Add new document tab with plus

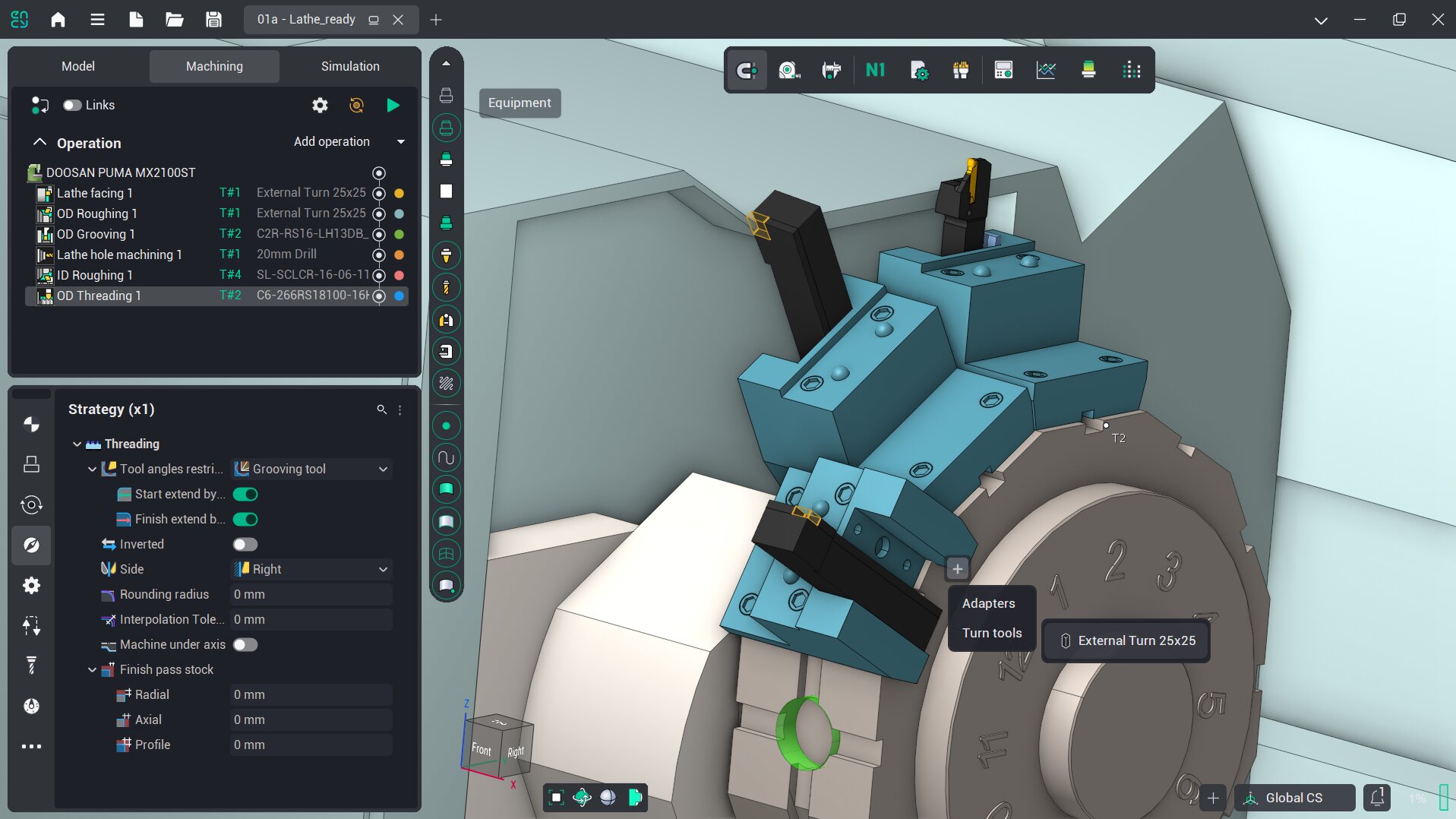436,20
